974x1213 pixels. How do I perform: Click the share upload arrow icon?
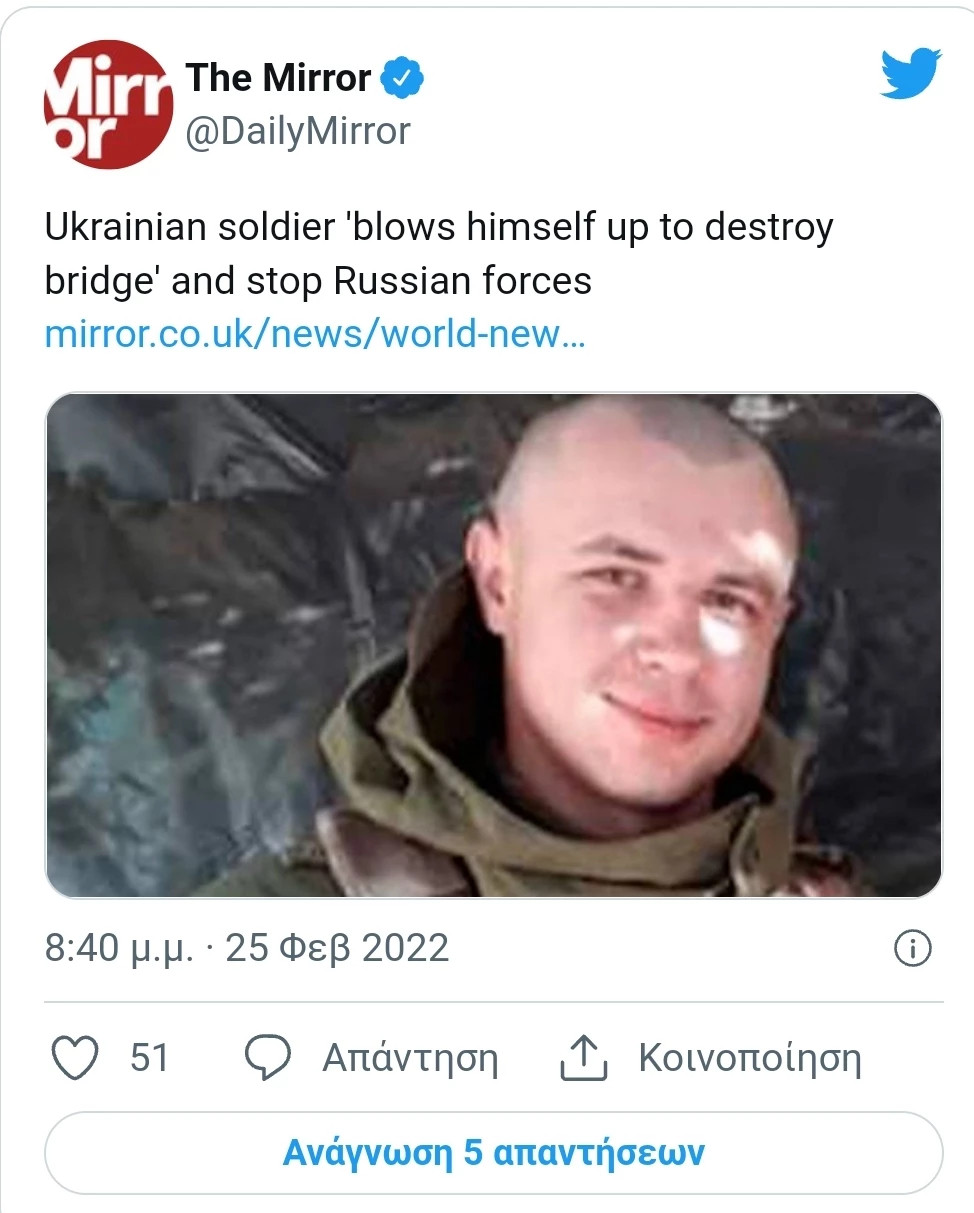[583, 1058]
